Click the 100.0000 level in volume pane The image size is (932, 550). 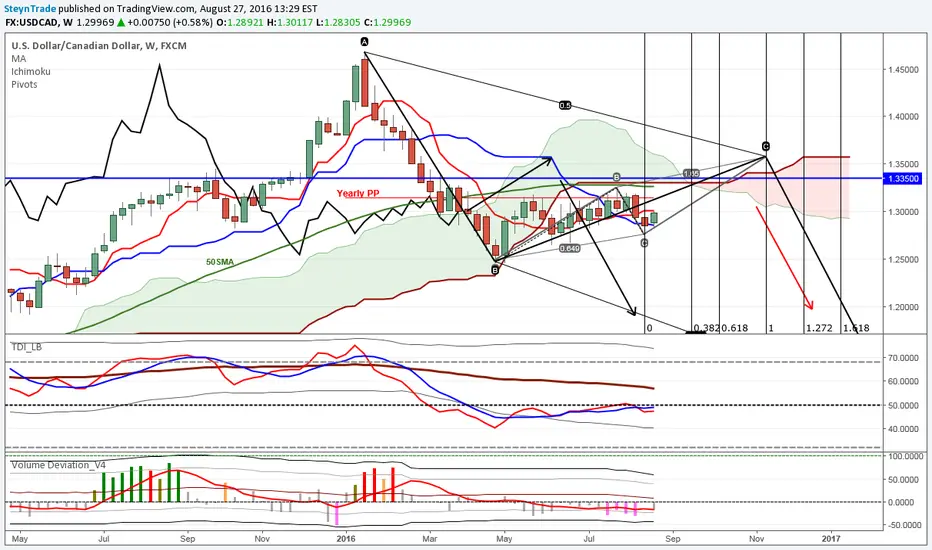905,457
